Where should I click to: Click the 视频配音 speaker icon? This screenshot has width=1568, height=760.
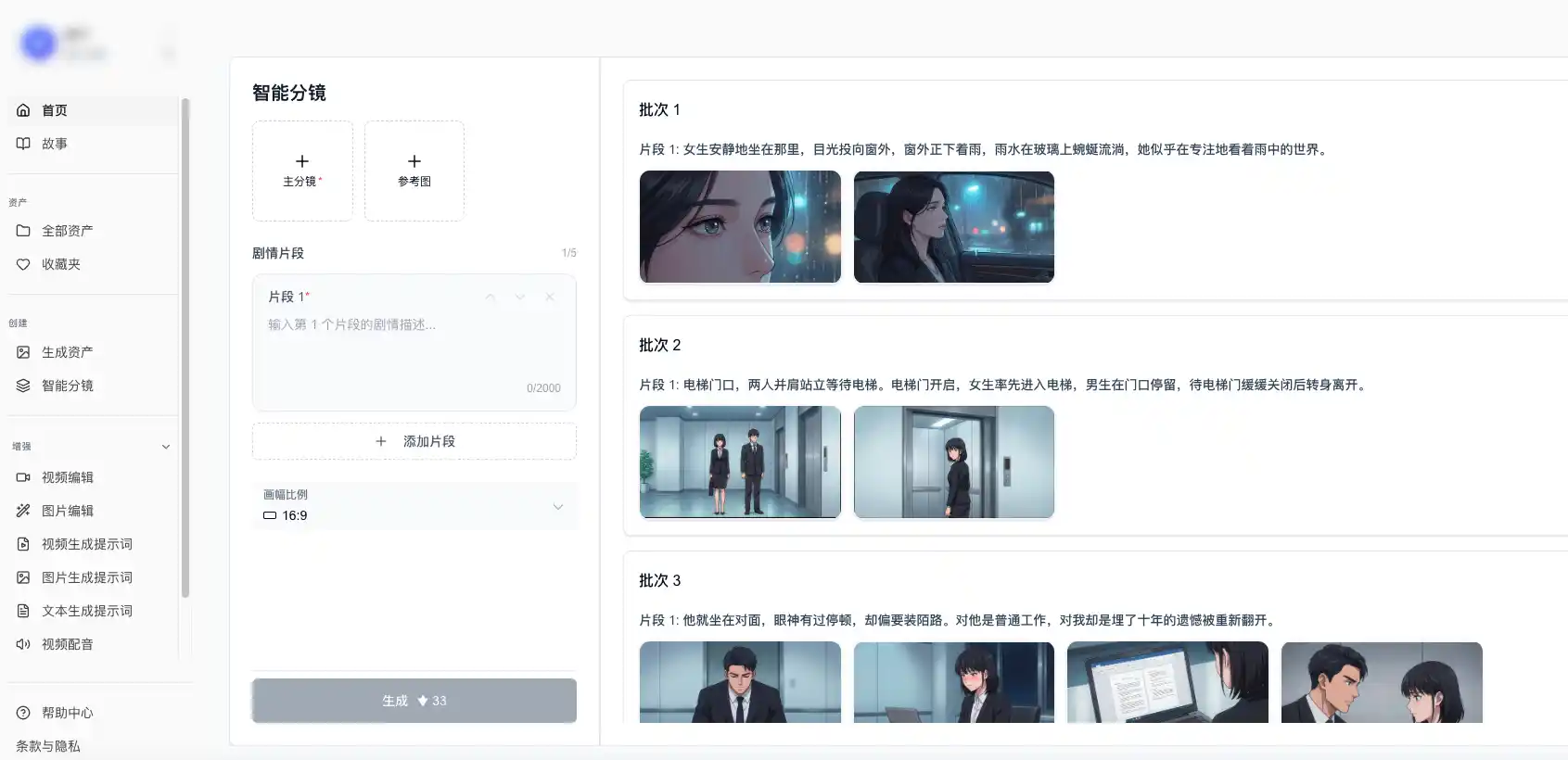point(23,644)
